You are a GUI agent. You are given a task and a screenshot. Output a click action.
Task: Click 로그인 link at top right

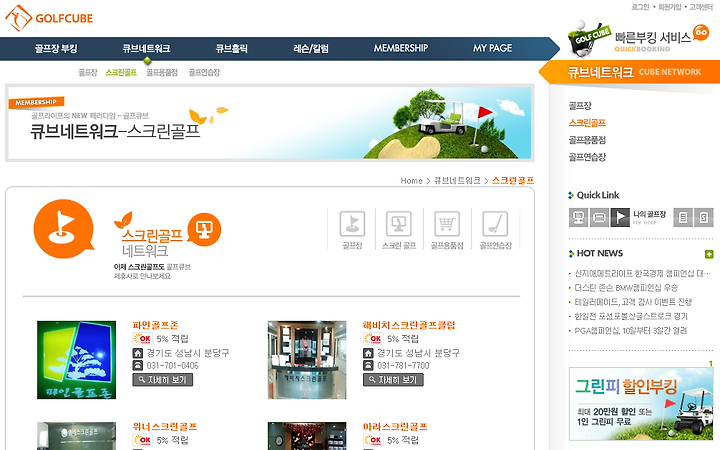(640, 7)
